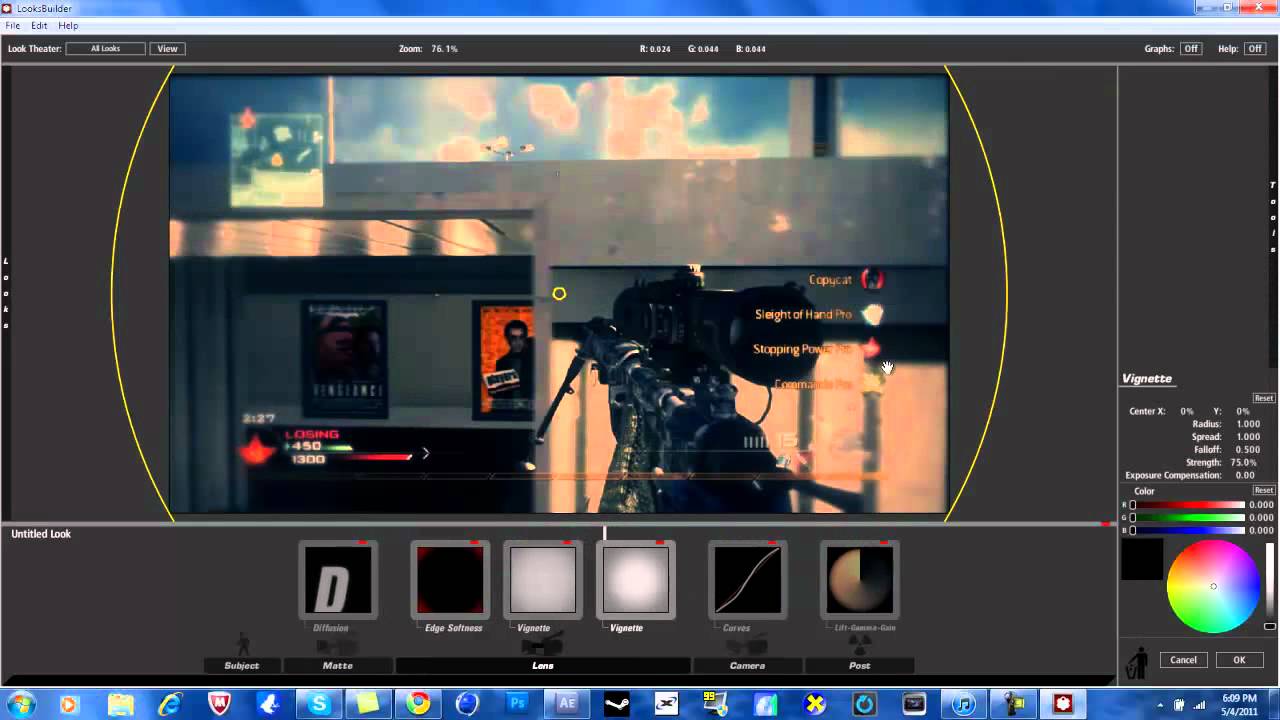Click the Spread value 1.000

tap(1248, 437)
